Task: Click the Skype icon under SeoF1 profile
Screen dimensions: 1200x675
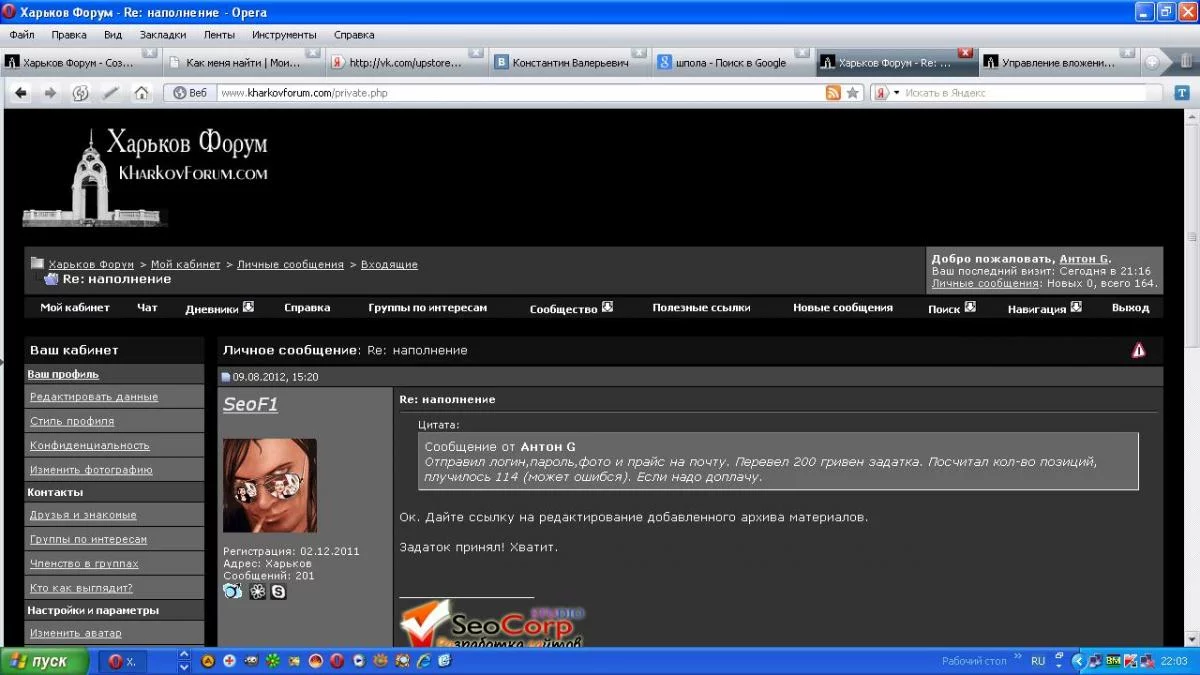Action: pyautogui.click(x=279, y=592)
